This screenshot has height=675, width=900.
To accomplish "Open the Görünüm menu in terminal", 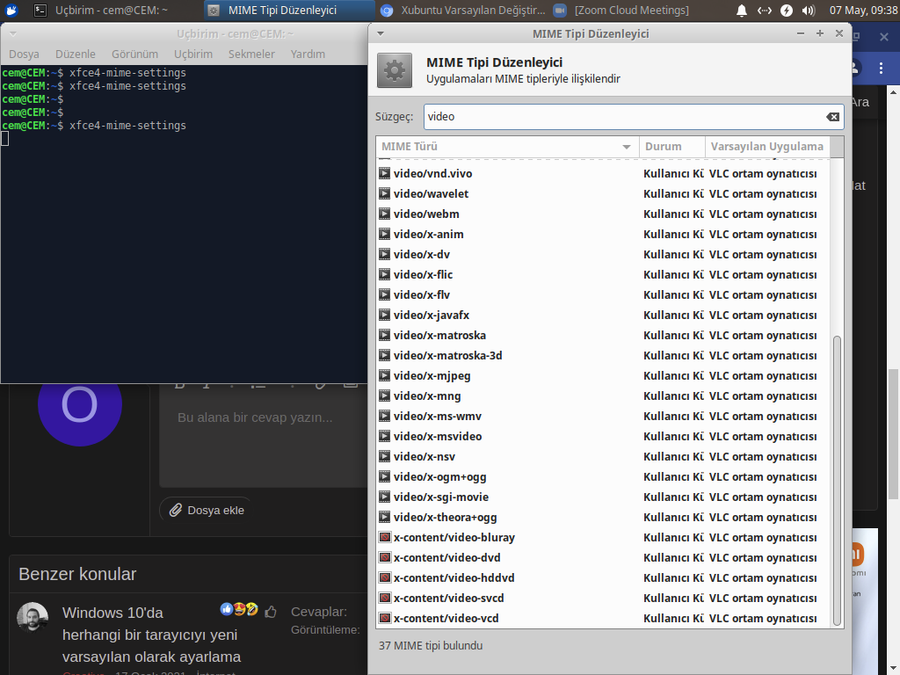I will pyautogui.click(x=135, y=54).
